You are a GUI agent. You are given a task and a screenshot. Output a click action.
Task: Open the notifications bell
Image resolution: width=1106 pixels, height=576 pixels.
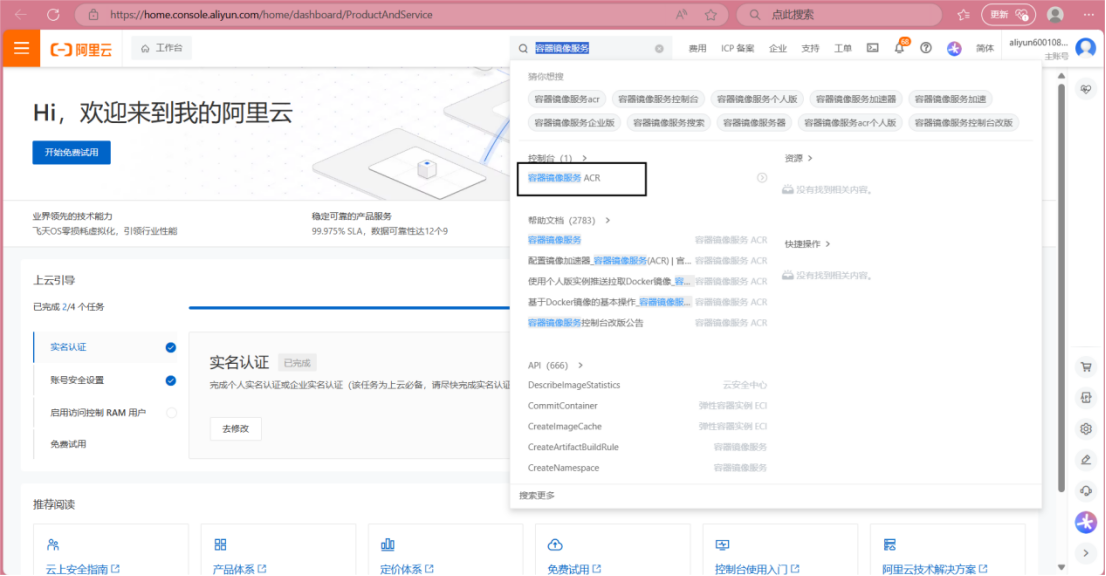click(899, 48)
